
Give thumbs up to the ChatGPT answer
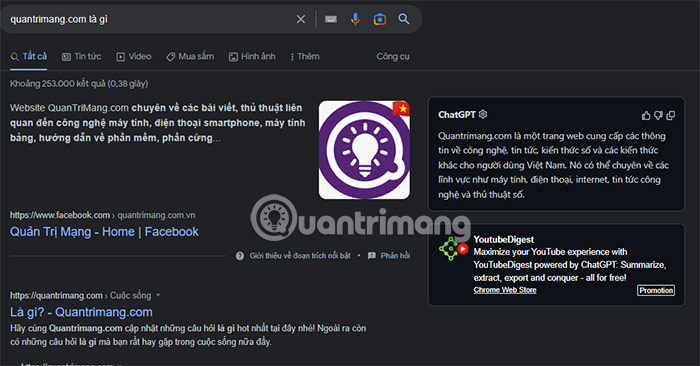pos(646,116)
